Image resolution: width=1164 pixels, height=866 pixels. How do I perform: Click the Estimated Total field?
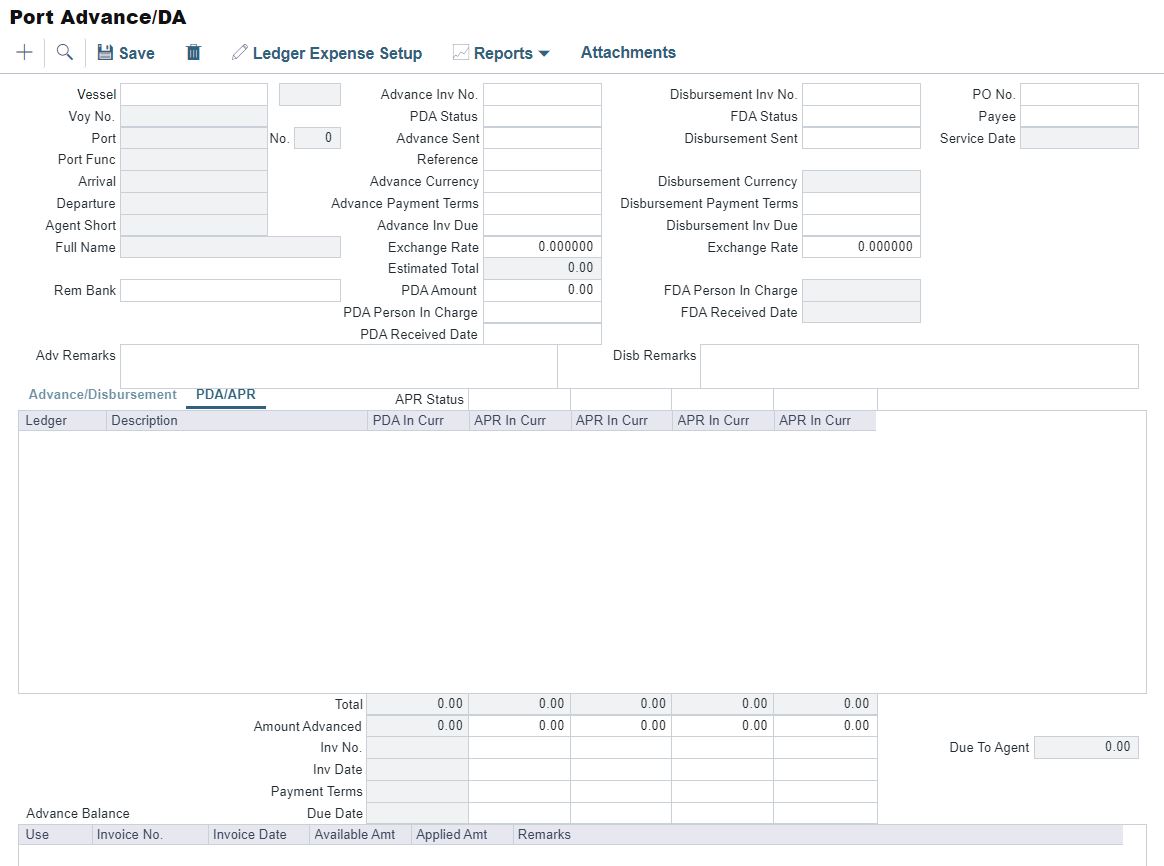pyautogui.click(x=542, y=268)
